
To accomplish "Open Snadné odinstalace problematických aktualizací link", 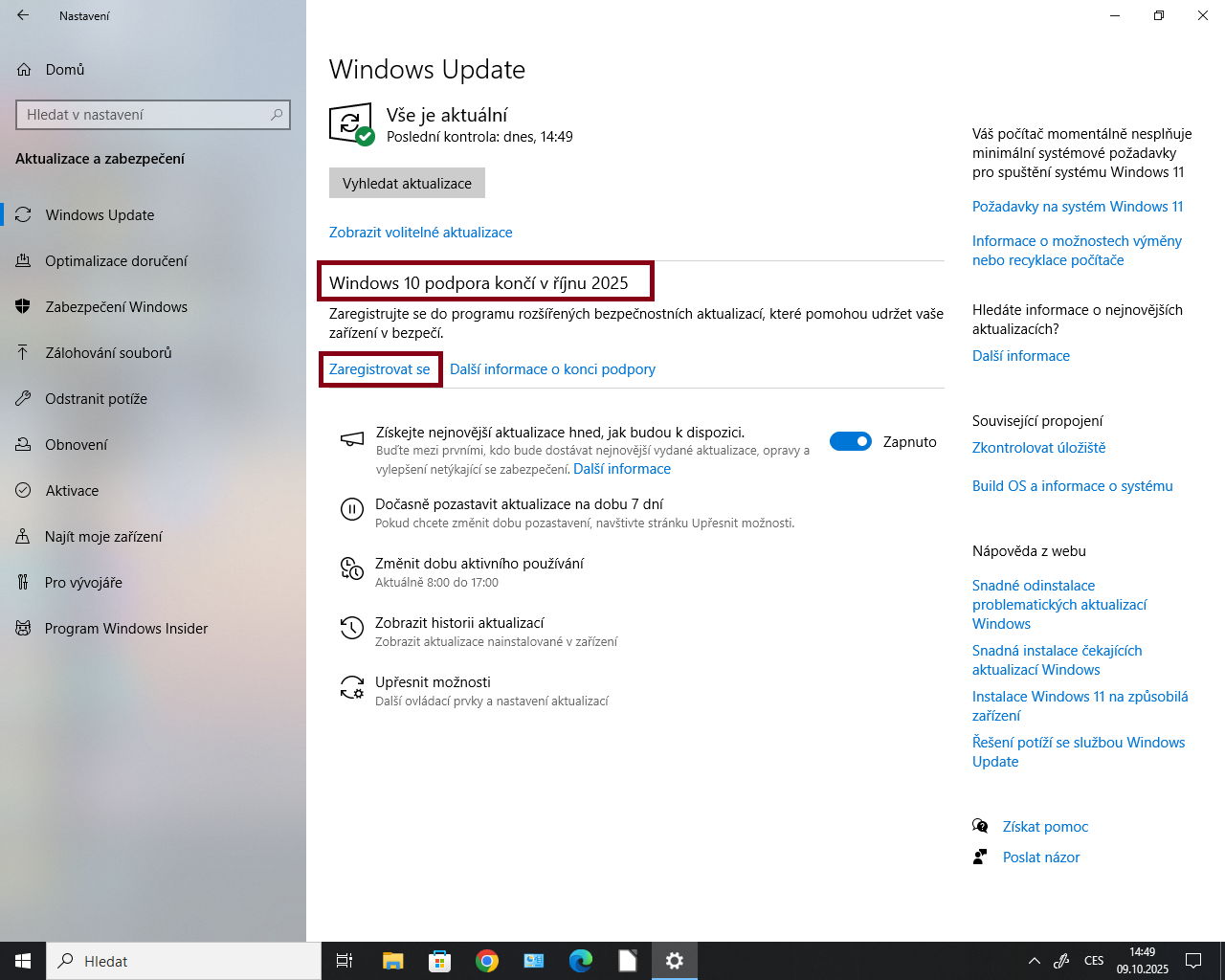I will tap(1059, 605).
